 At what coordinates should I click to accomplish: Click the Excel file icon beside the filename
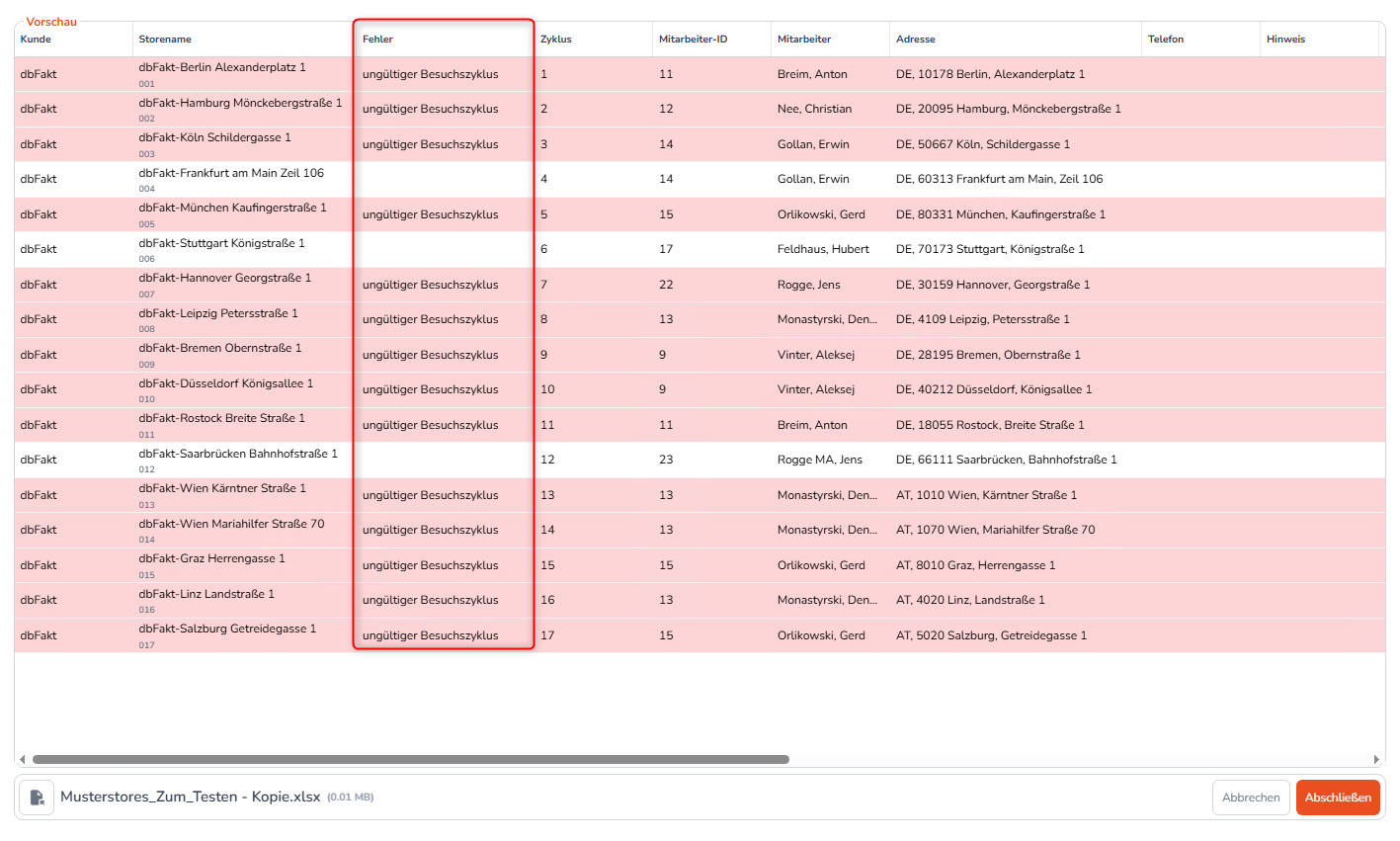[x=37, y=798]
